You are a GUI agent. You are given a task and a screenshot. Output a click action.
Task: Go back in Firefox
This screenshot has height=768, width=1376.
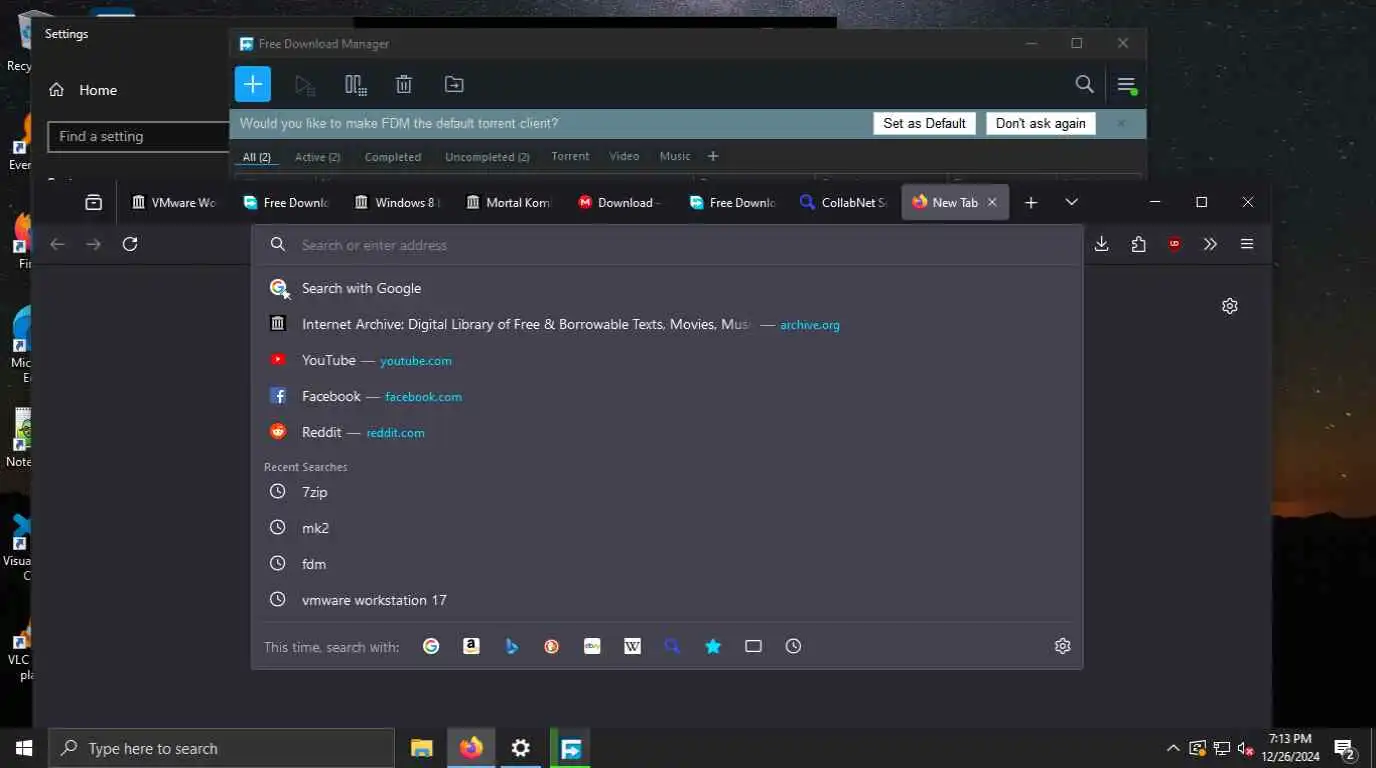[x=57, y=244]
